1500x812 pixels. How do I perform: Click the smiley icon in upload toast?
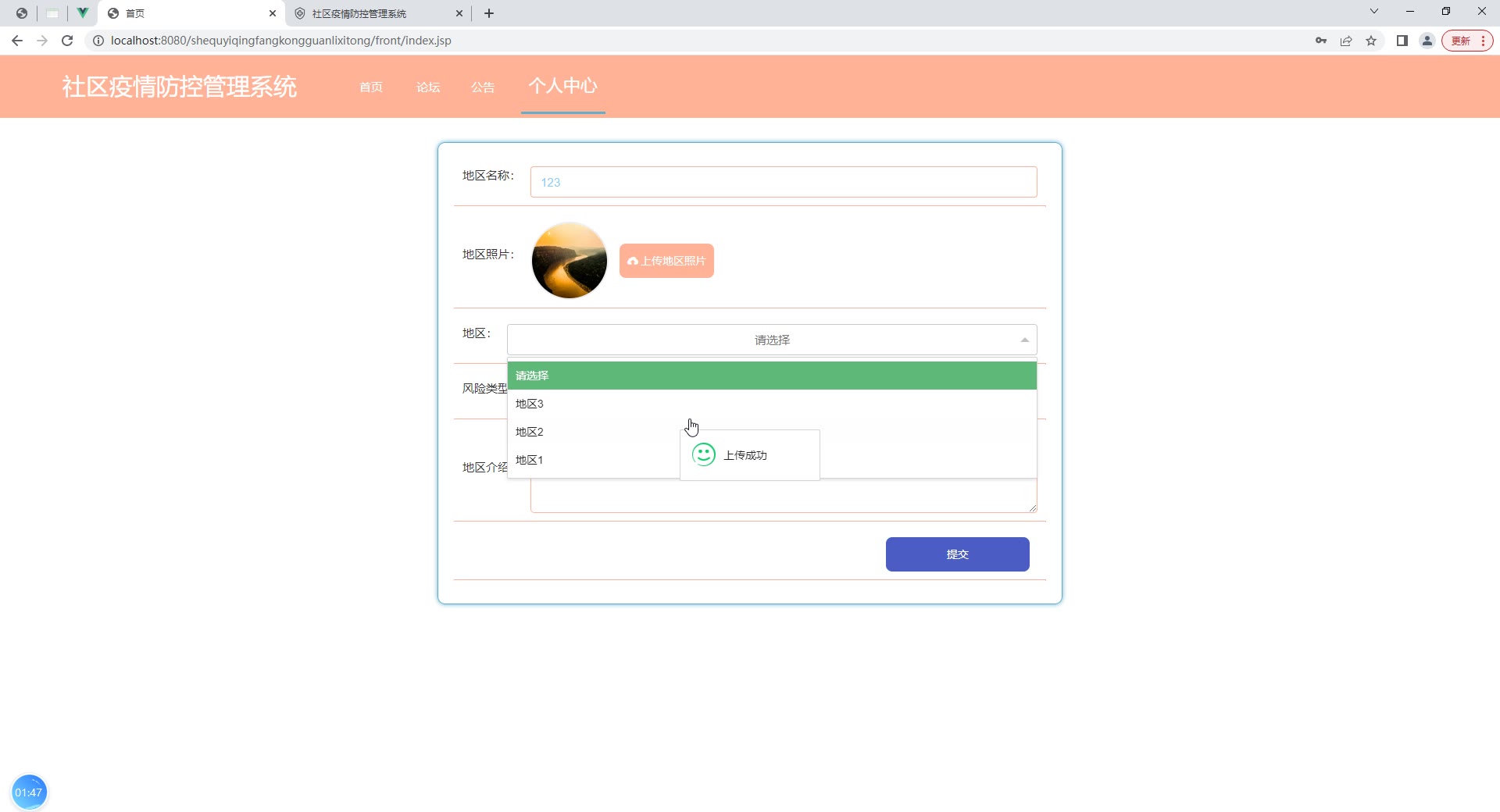click(704, 454)
